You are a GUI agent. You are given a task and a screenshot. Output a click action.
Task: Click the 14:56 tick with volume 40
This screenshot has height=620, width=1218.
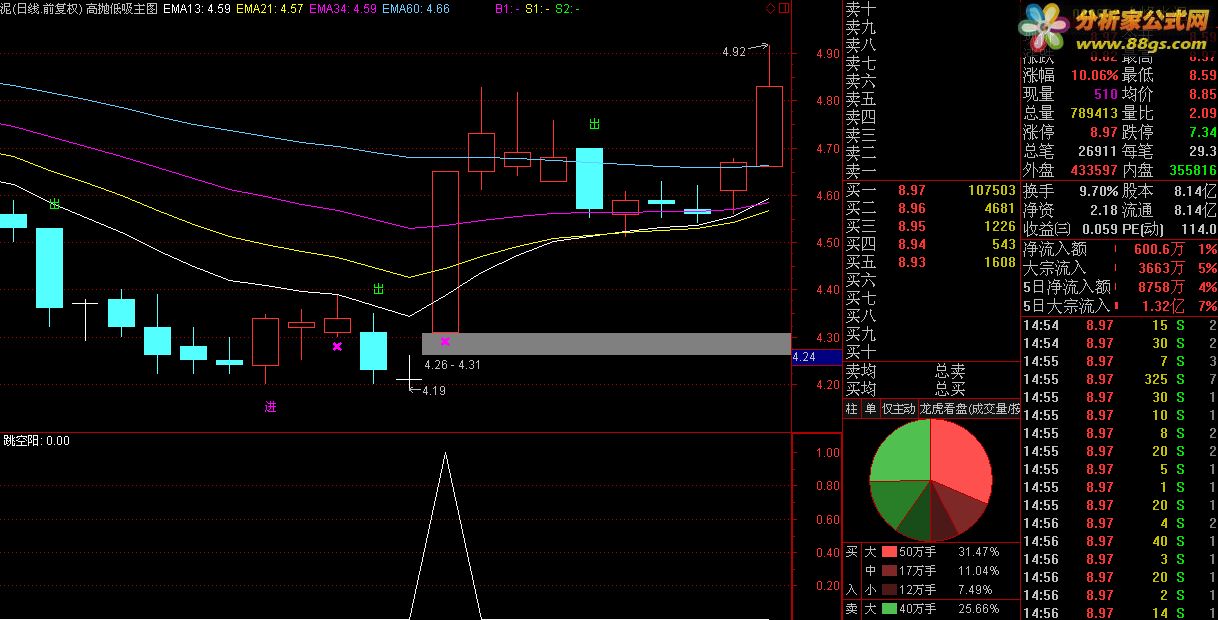(1119, 541)
